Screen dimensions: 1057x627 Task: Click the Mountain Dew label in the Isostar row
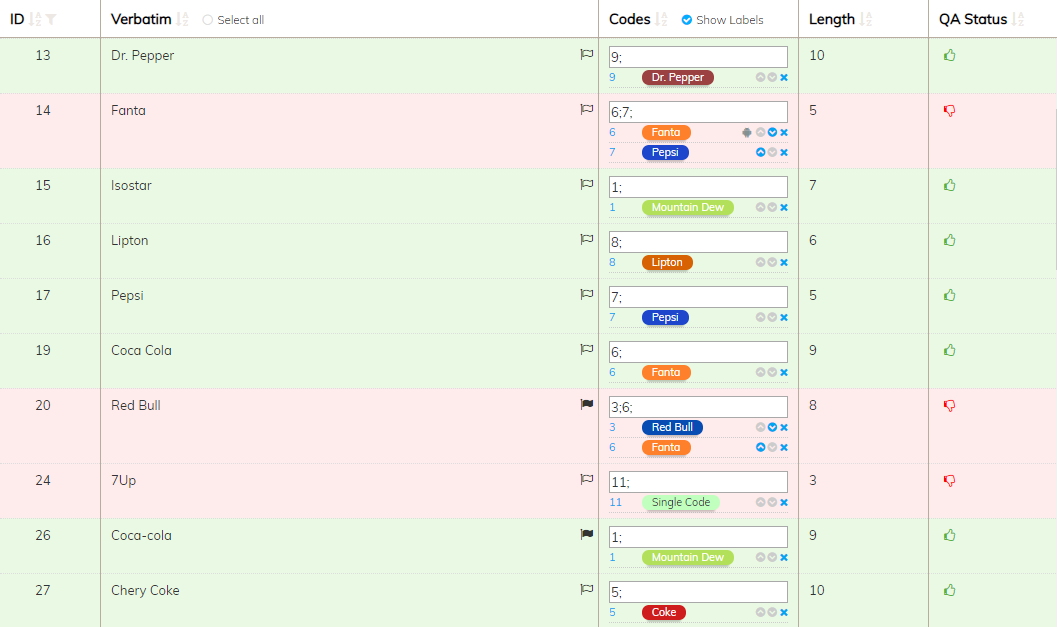click(688, 208)
